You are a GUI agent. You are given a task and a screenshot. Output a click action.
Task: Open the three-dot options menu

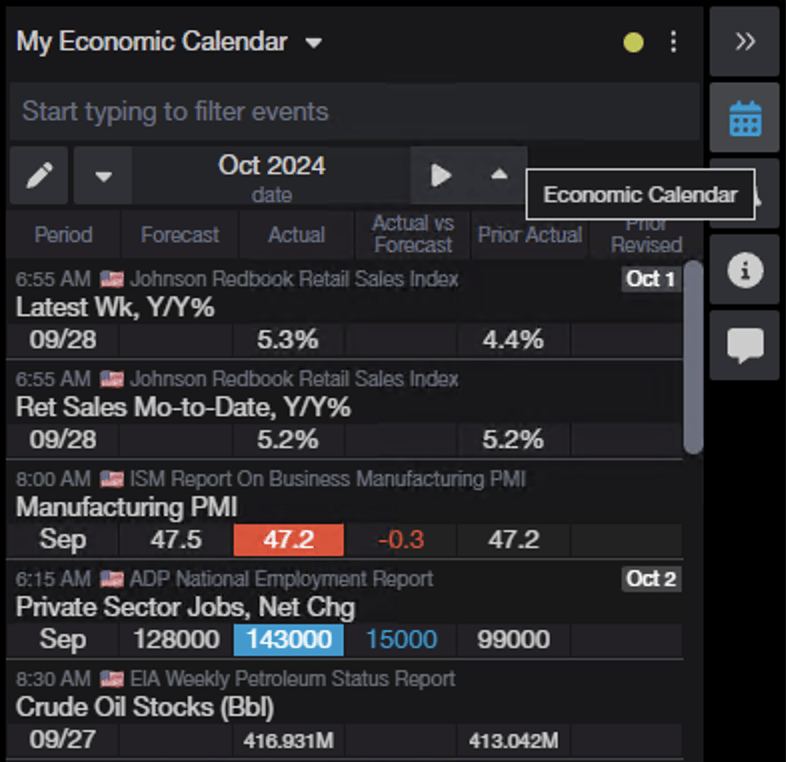coord(673,42)
